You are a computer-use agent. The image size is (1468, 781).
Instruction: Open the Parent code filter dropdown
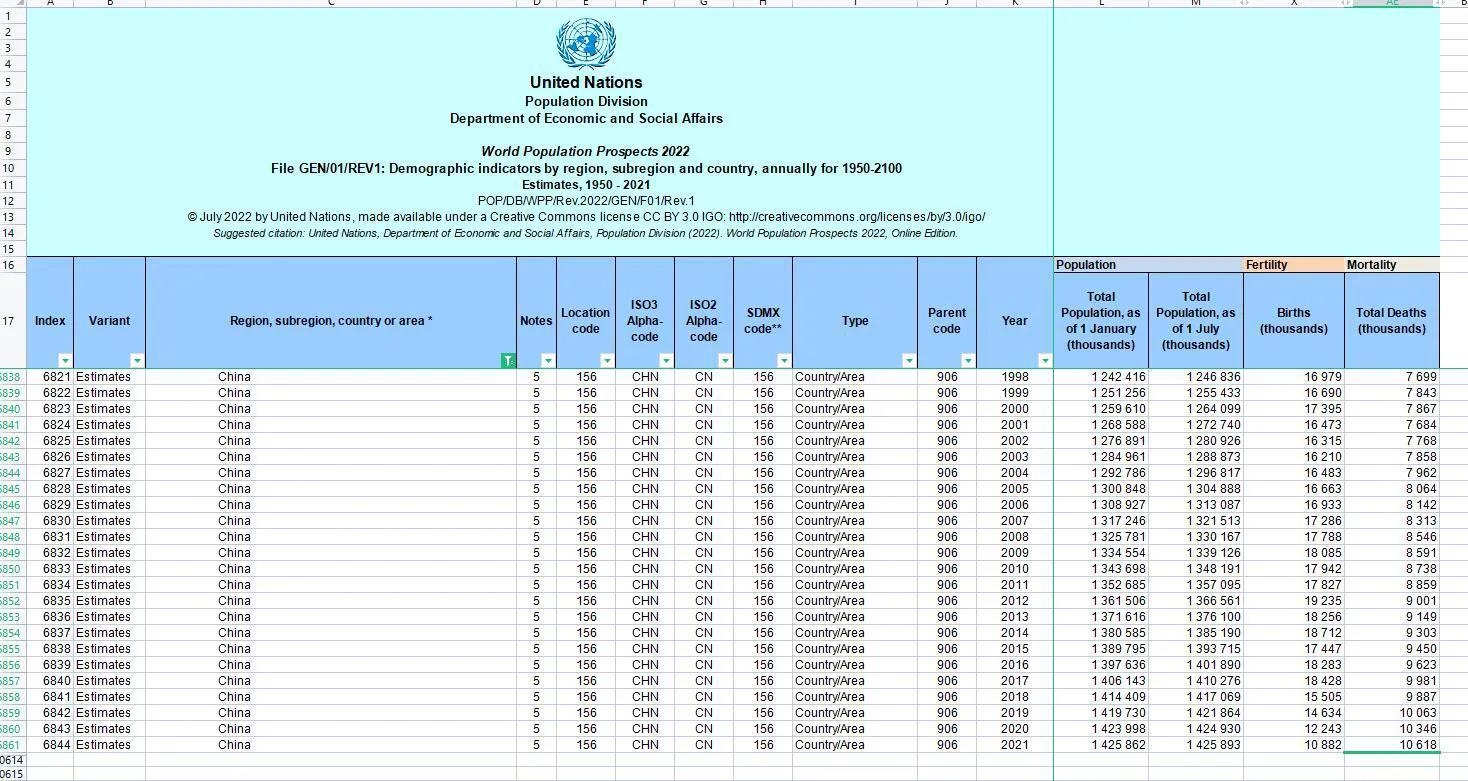coord(968,360)
